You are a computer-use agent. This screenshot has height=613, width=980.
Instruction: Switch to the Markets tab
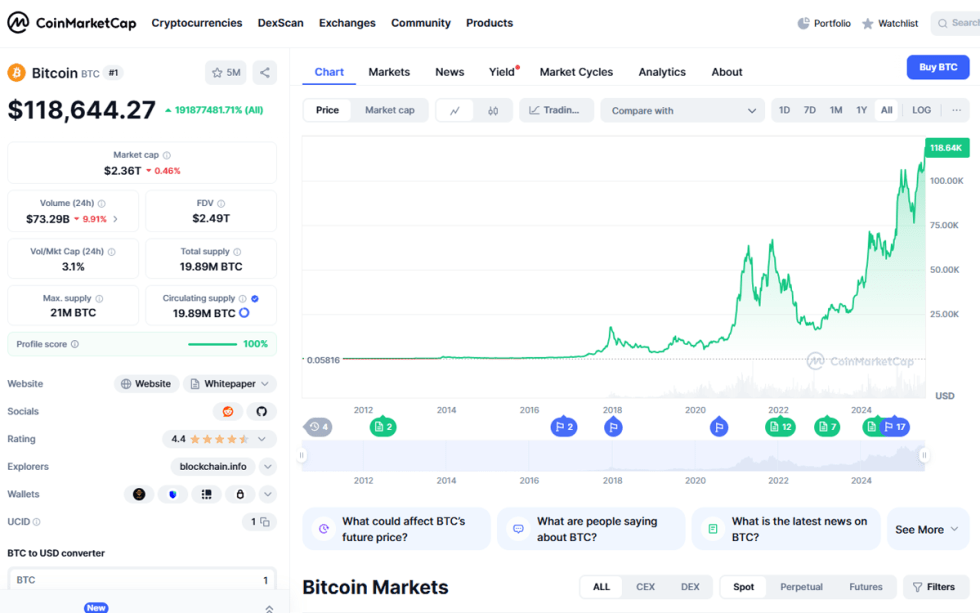(389, 72)
